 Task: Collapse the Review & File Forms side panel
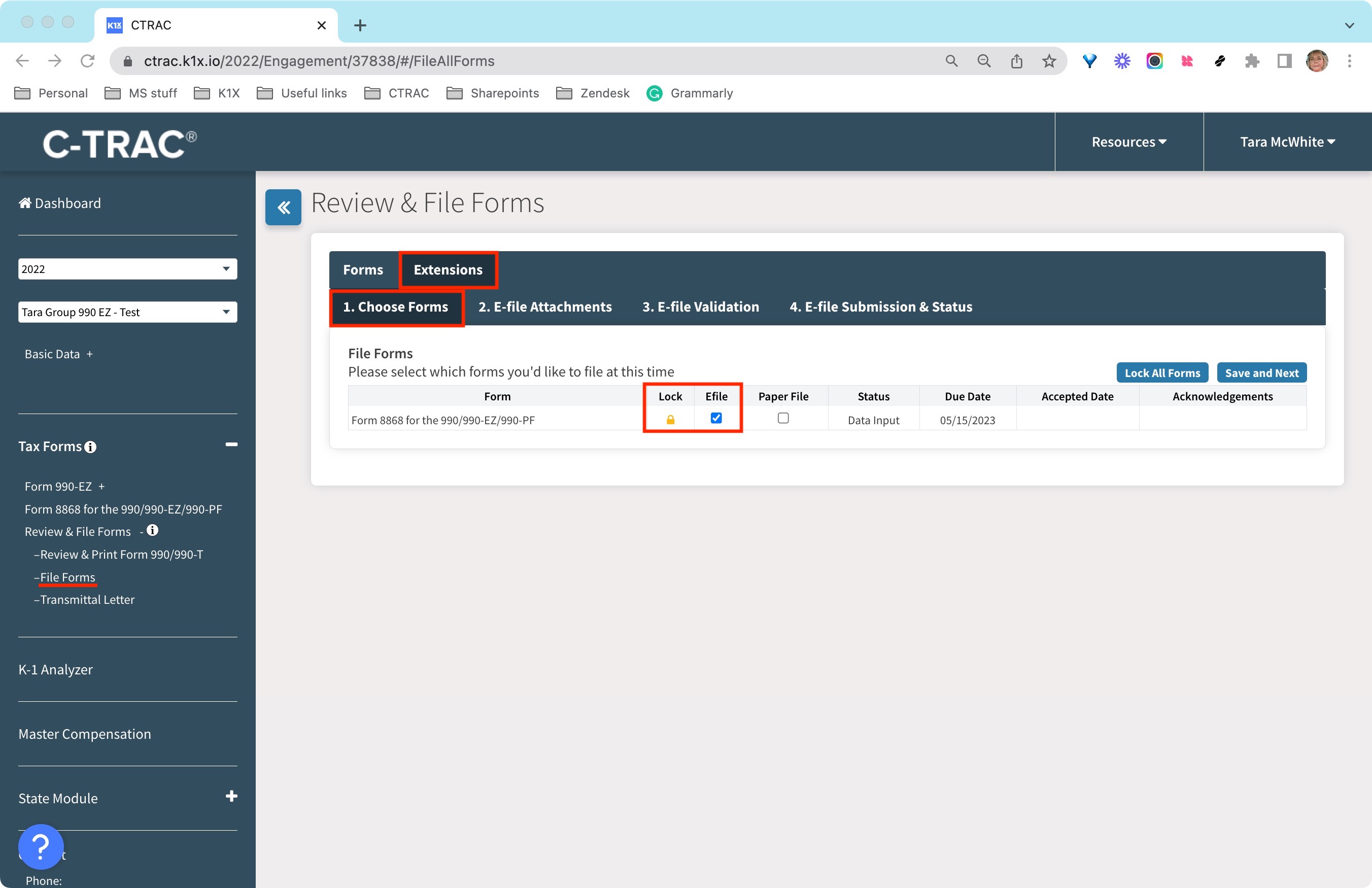283,207
